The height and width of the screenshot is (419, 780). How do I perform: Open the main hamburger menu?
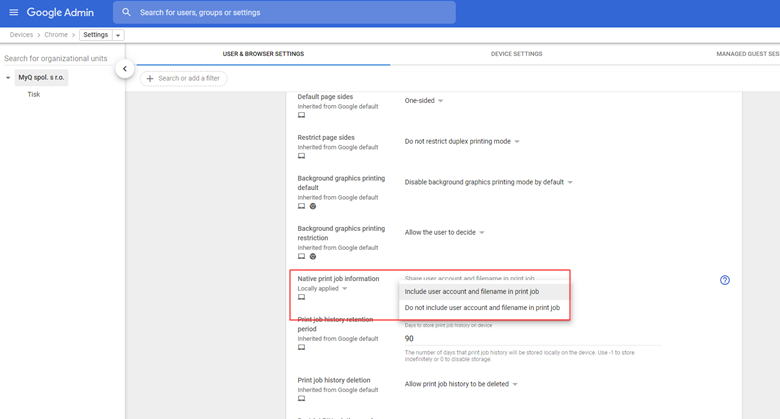coord(13,12)
